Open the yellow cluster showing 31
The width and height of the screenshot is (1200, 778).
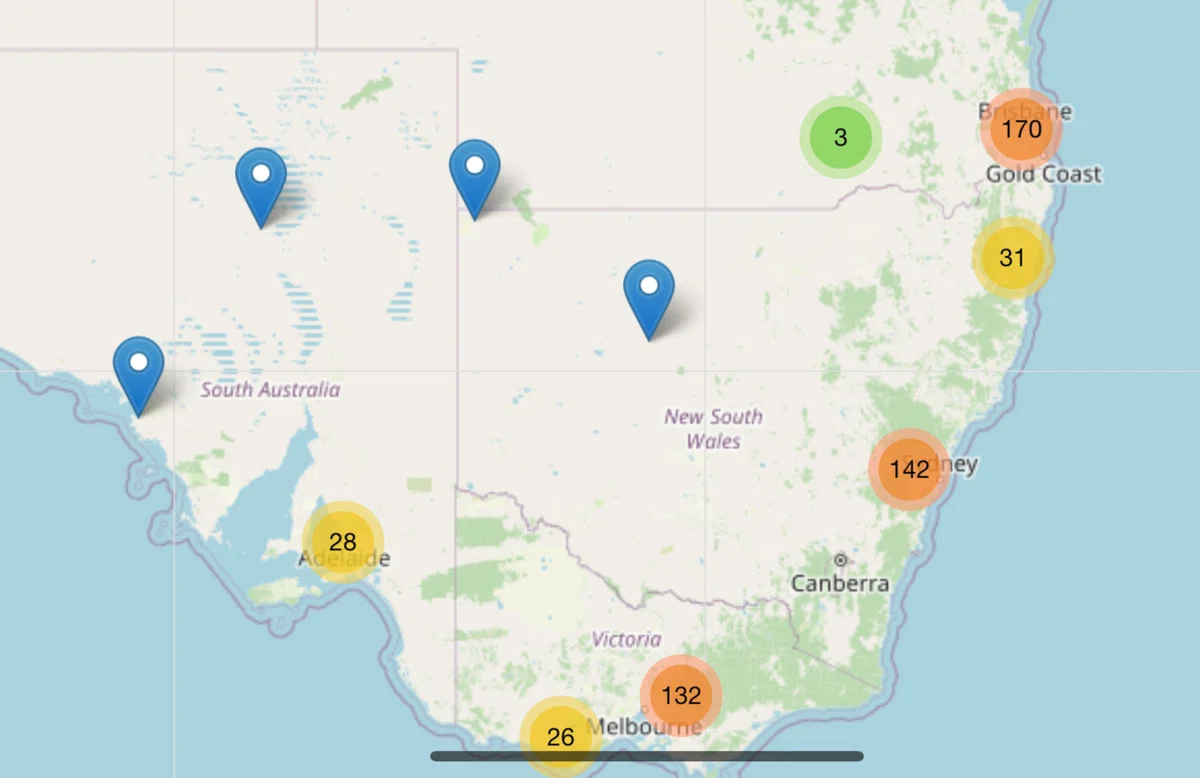(x=1012, y=258)
